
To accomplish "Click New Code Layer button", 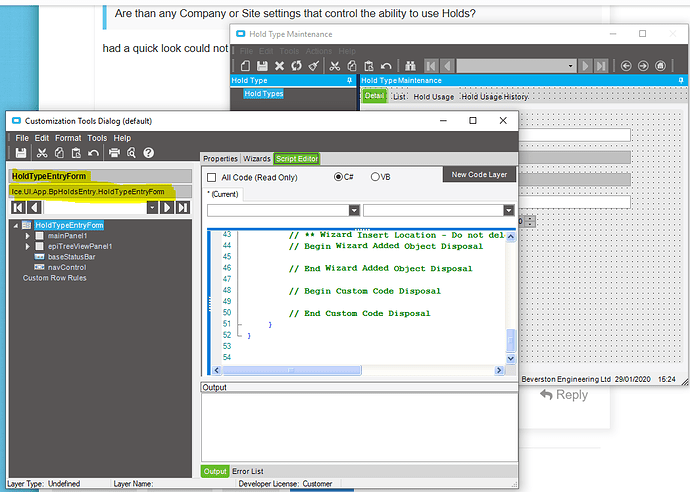I will 479,175.
